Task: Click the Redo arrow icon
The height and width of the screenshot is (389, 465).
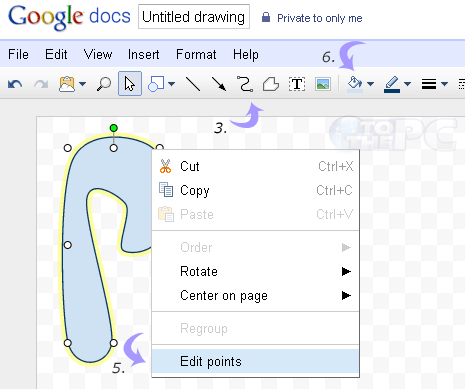Action: tap(41, 84)
